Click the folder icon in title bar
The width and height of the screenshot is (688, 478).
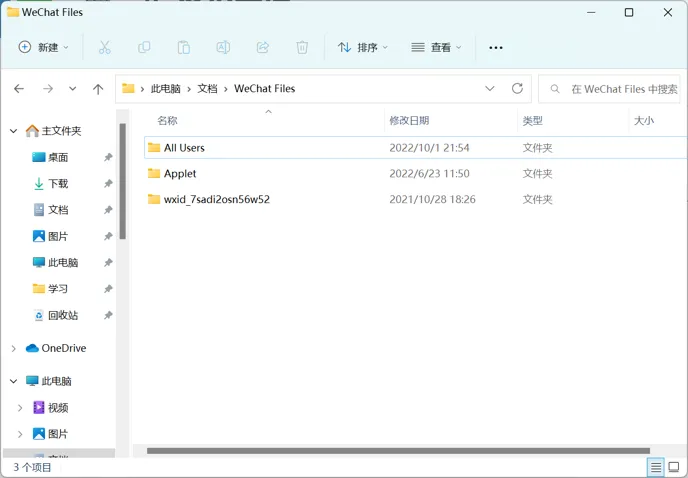(x=13, y=12)
